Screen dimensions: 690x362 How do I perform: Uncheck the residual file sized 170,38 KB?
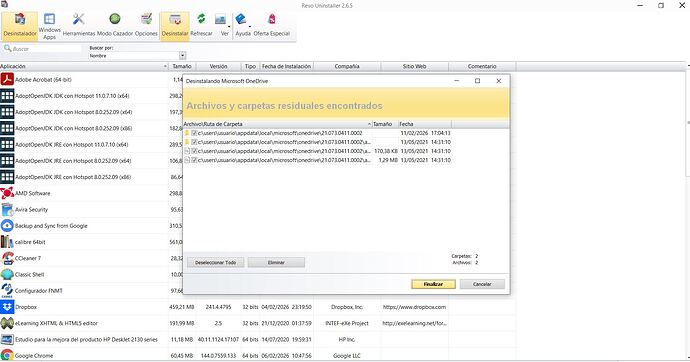tap(194, 151)
